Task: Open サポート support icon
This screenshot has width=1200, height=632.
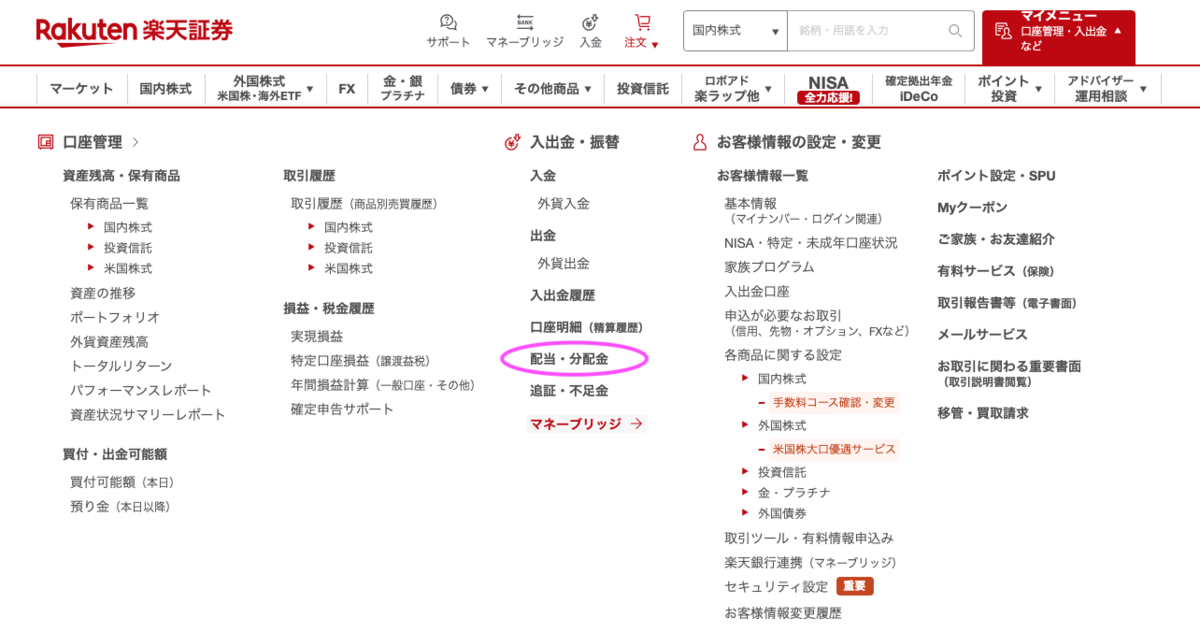Action: [448, 22]
